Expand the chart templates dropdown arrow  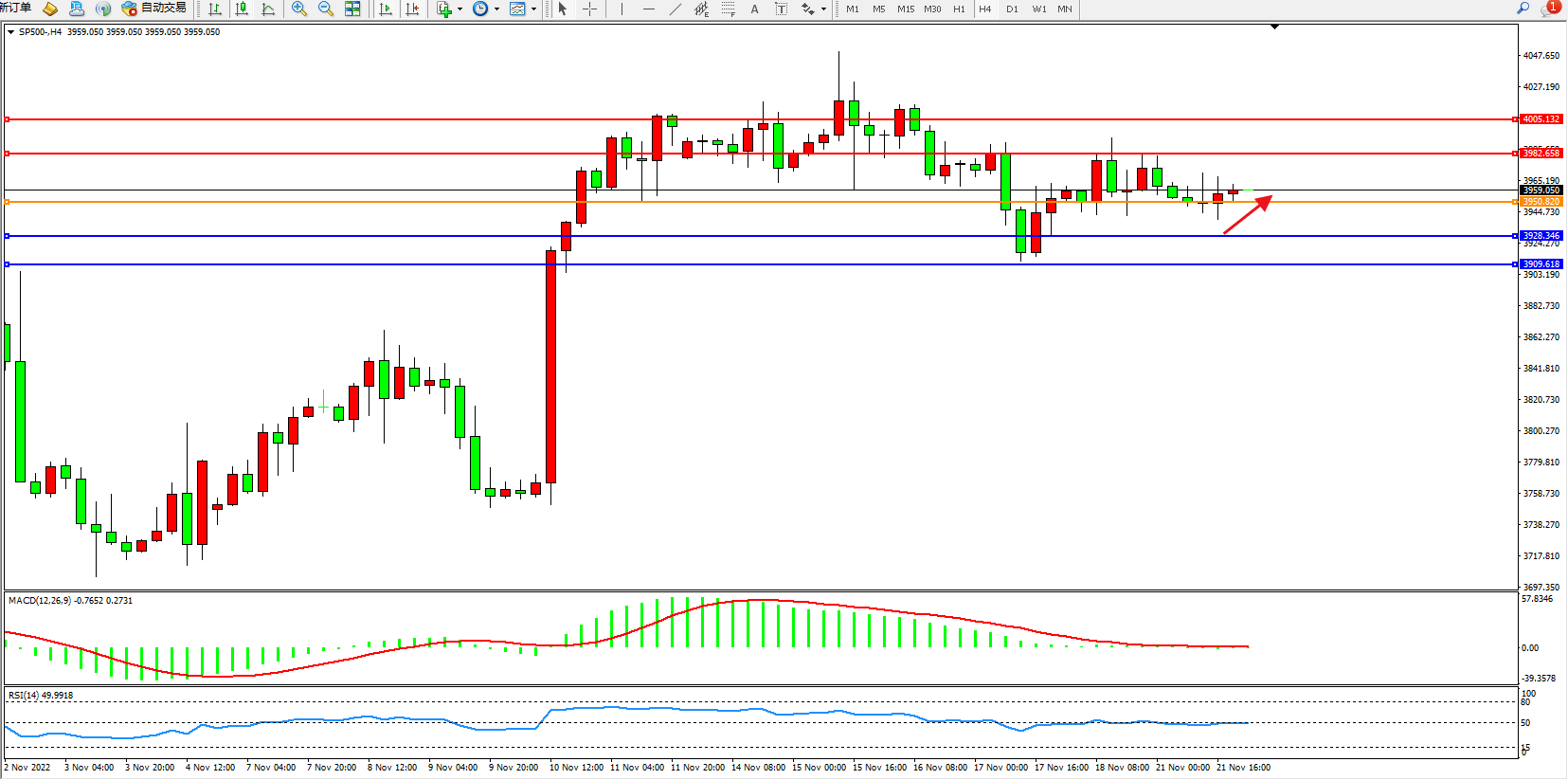533,9
